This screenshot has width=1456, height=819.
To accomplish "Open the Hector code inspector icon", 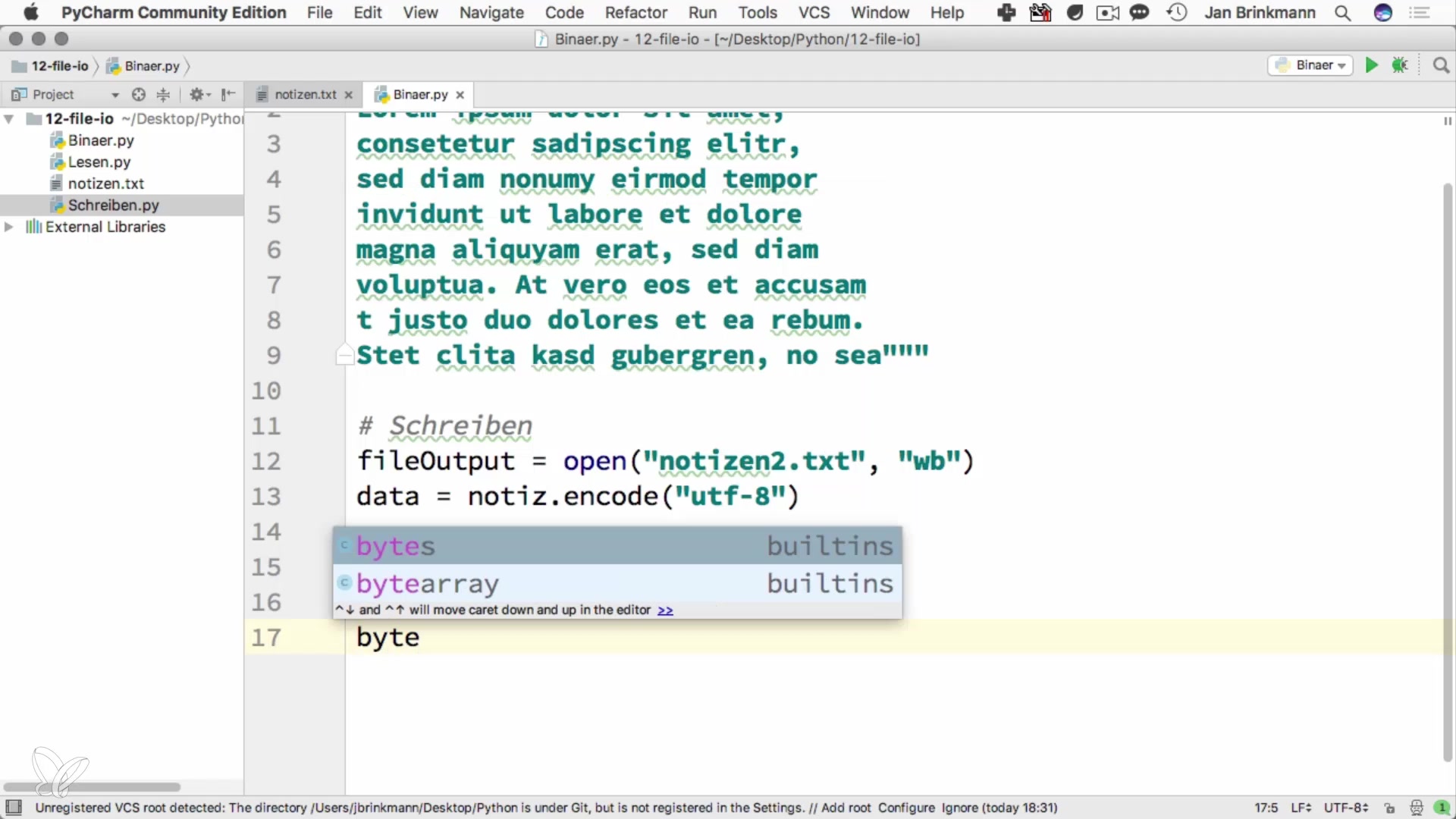I will 1416,808.
